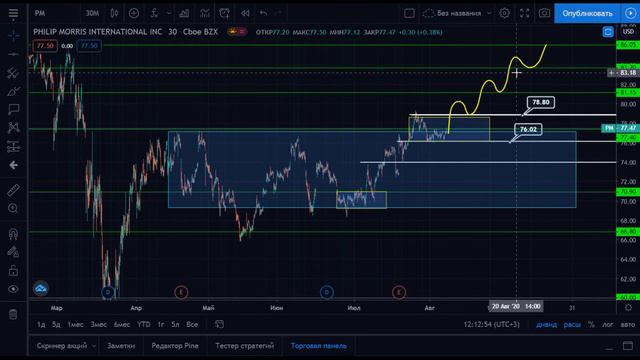Click the blue sync icon above the price scale
Image resolution: width=640 pixels, height=360 pixels.
pyautogui.click(x=608, y=32)
